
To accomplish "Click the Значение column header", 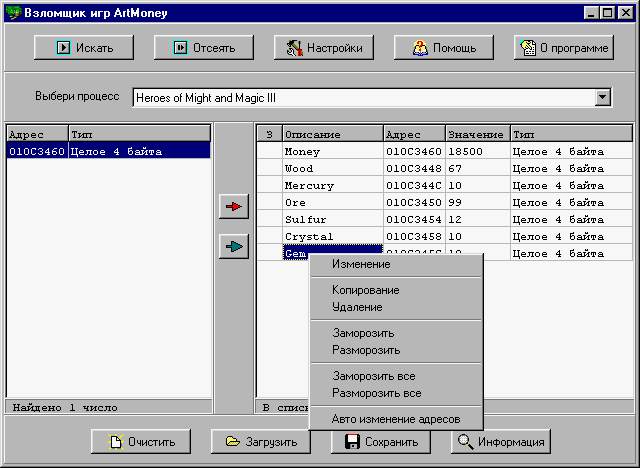I will click(x=476, y=134).
